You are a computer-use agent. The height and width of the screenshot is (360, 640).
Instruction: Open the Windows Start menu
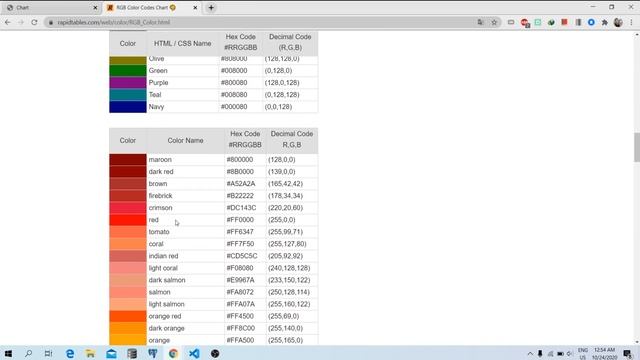8,353
